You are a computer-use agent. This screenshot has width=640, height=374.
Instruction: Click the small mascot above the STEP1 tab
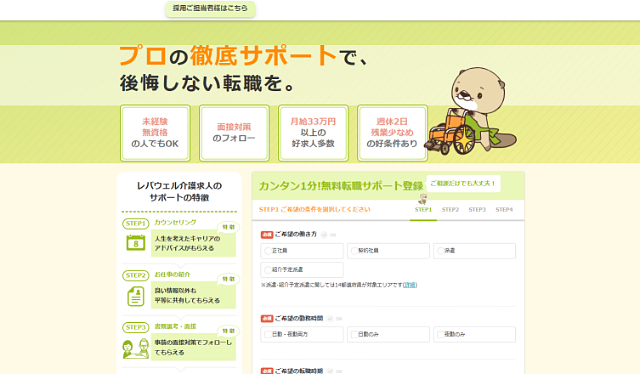tap(422, 199)
